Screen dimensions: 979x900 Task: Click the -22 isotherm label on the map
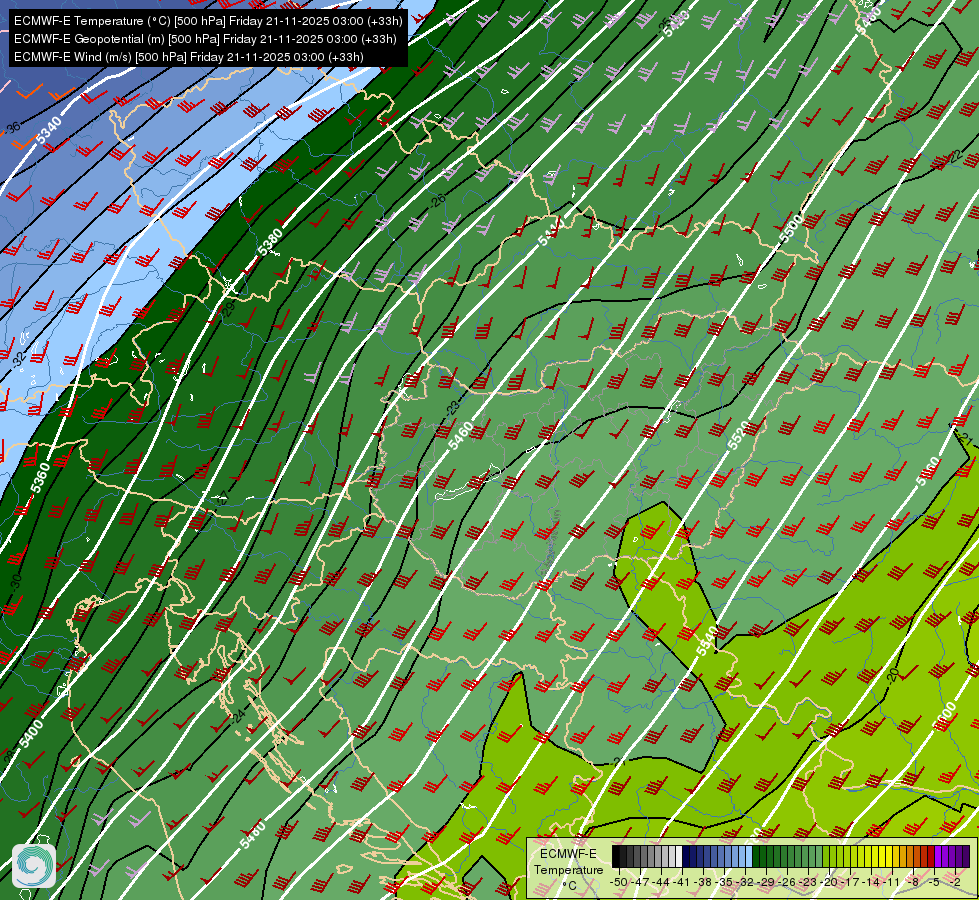click(x=953, y=157)
